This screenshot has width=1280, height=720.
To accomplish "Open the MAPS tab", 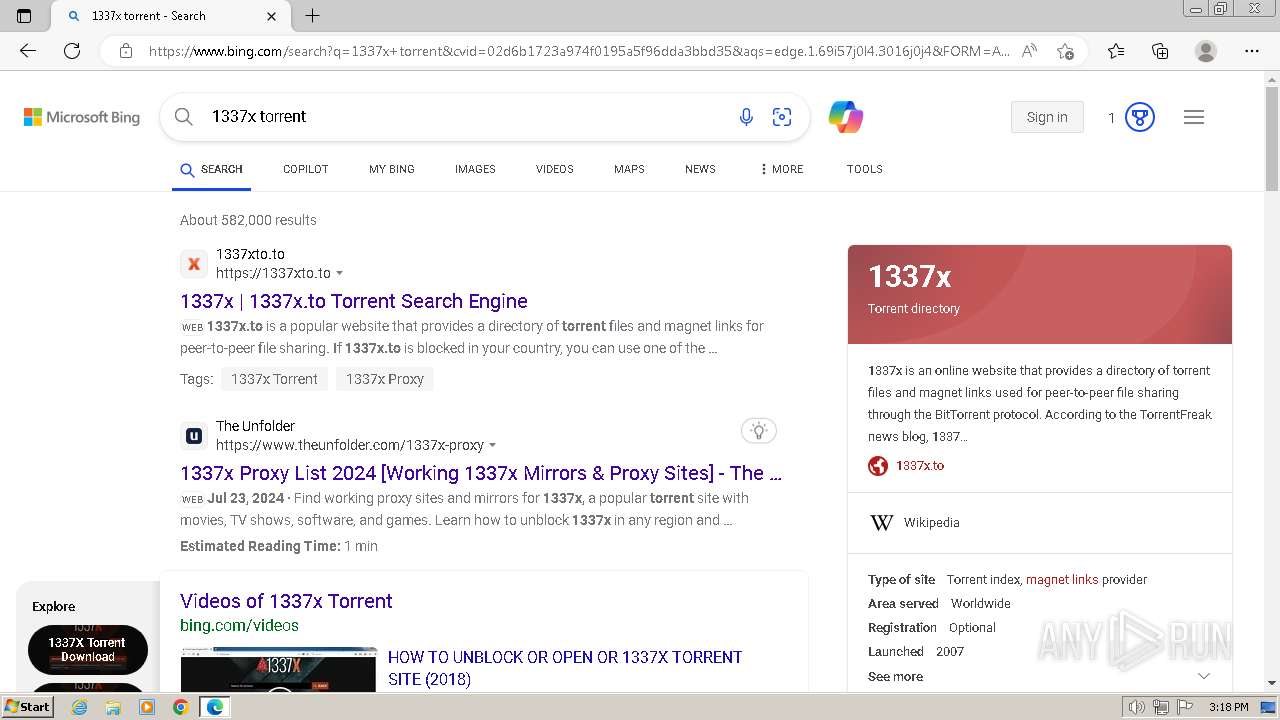I will [629, 169].
